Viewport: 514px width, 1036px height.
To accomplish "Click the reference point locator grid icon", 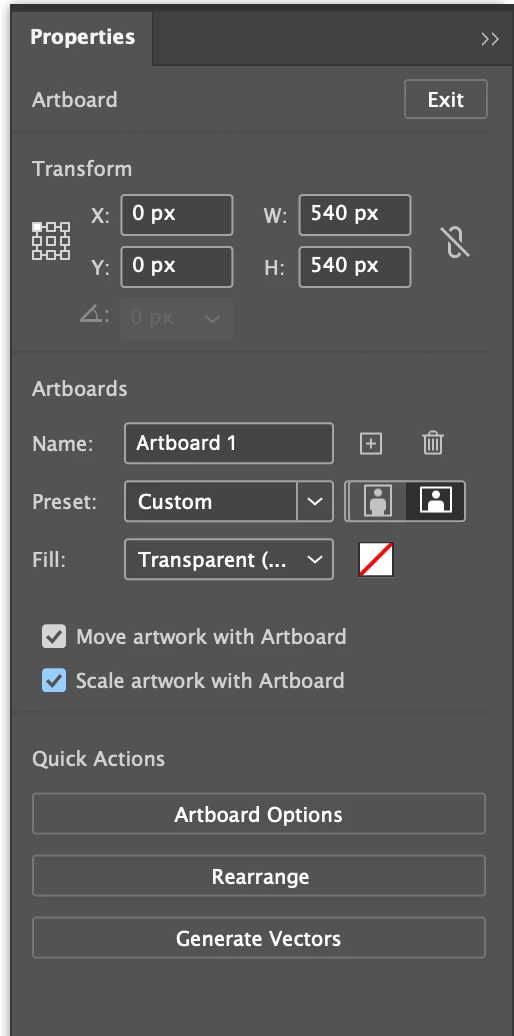I will [x=51, y=241].
